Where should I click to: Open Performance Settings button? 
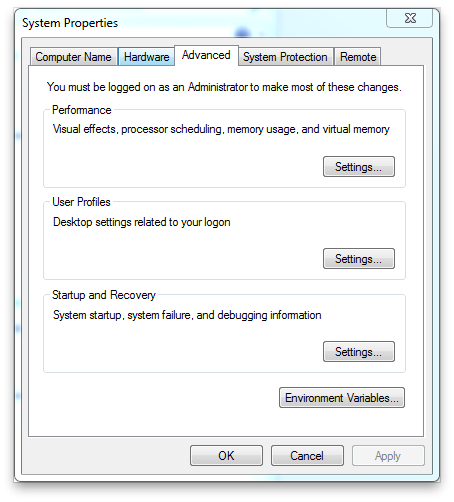(x=359, y=167)
